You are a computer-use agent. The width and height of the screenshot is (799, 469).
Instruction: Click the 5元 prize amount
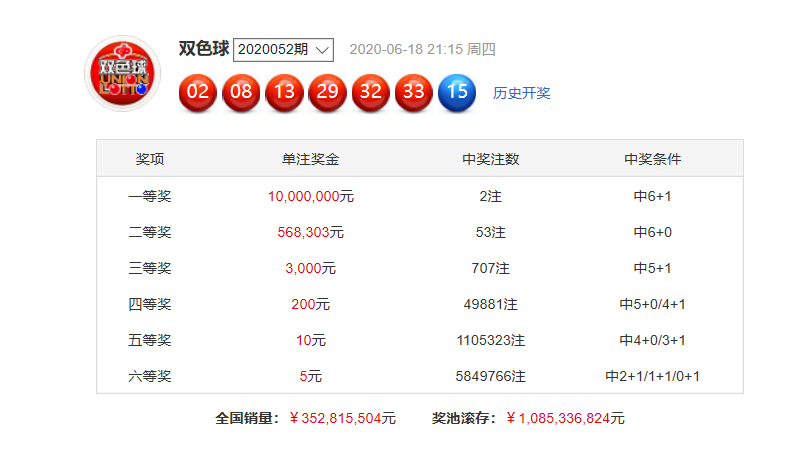click(311, 376)
